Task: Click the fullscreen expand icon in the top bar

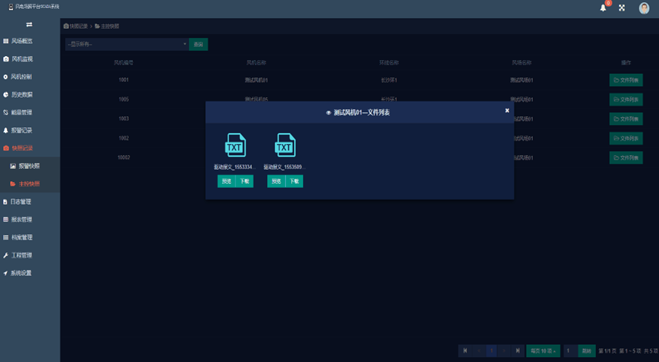Action: [x=622, y=8]
